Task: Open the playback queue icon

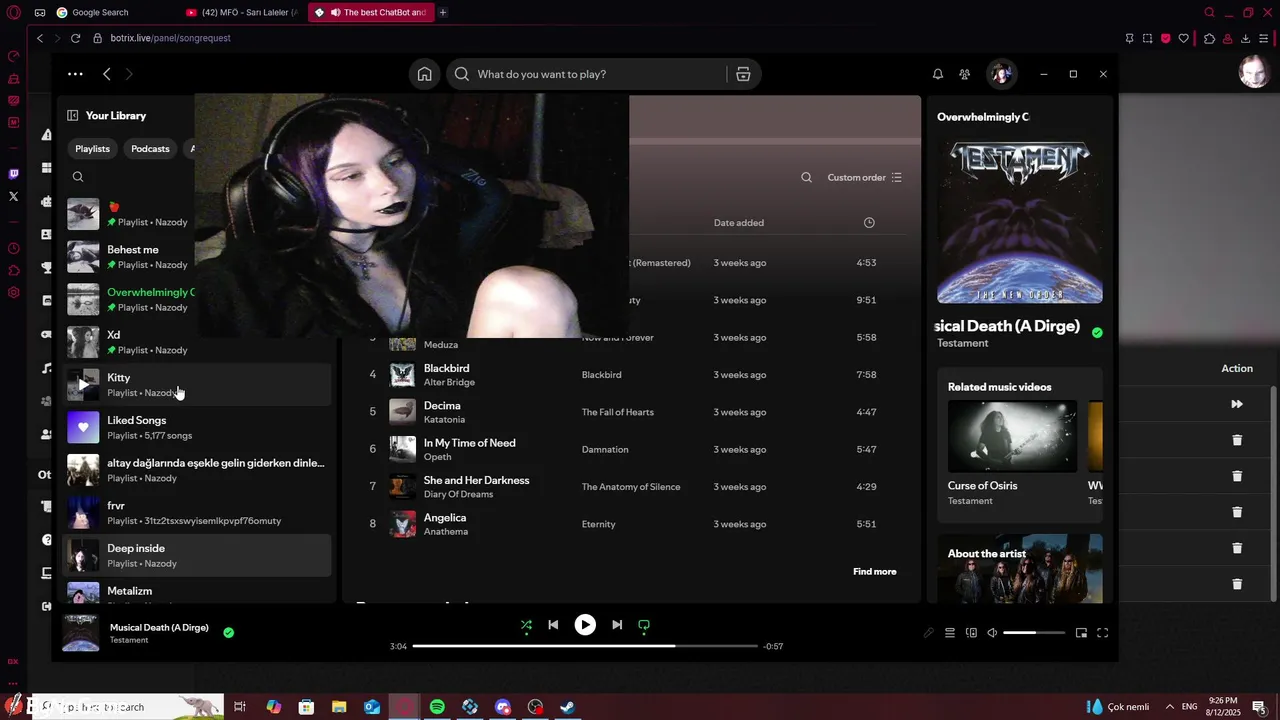Action: pyautogui.click(x=950, y=633)
